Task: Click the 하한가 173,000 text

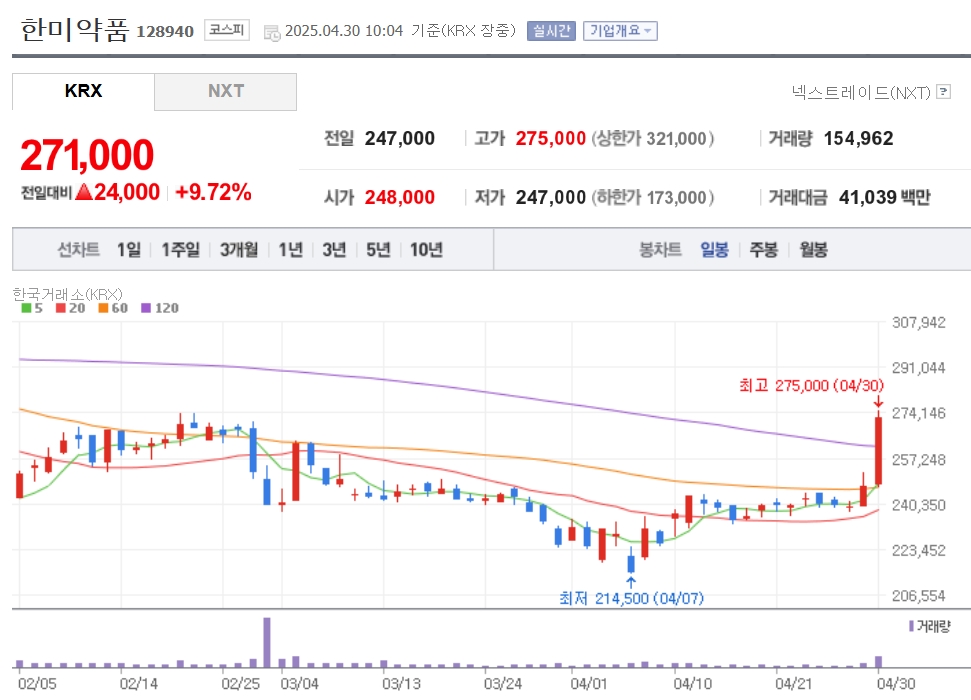Action: click(653, 197)
